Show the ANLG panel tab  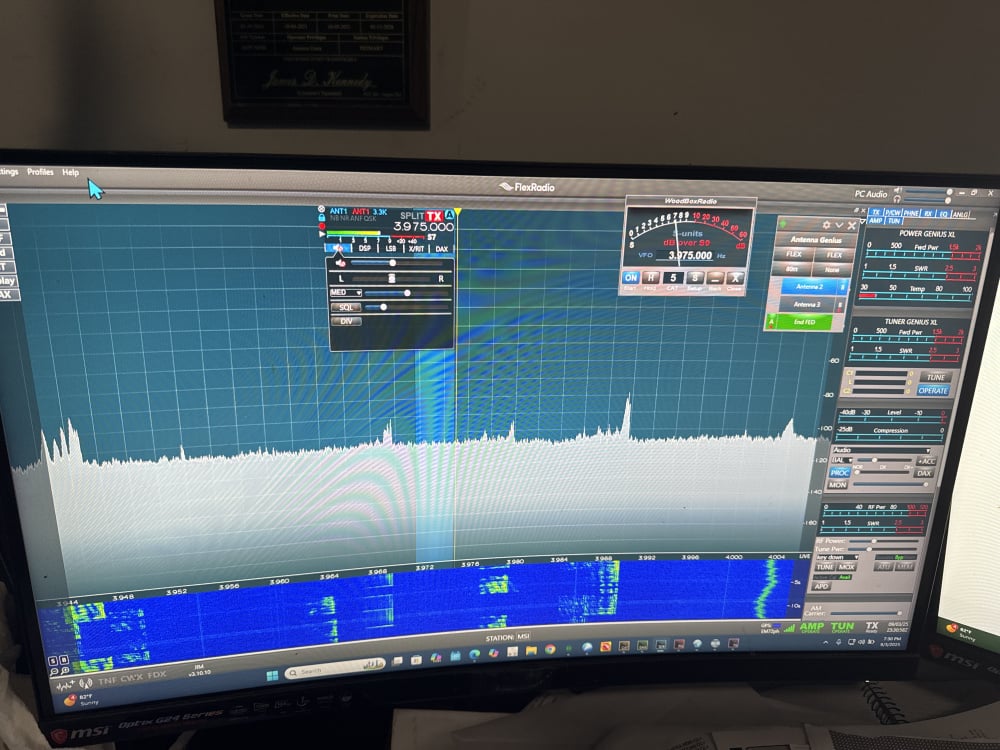[x=960, y=215]
